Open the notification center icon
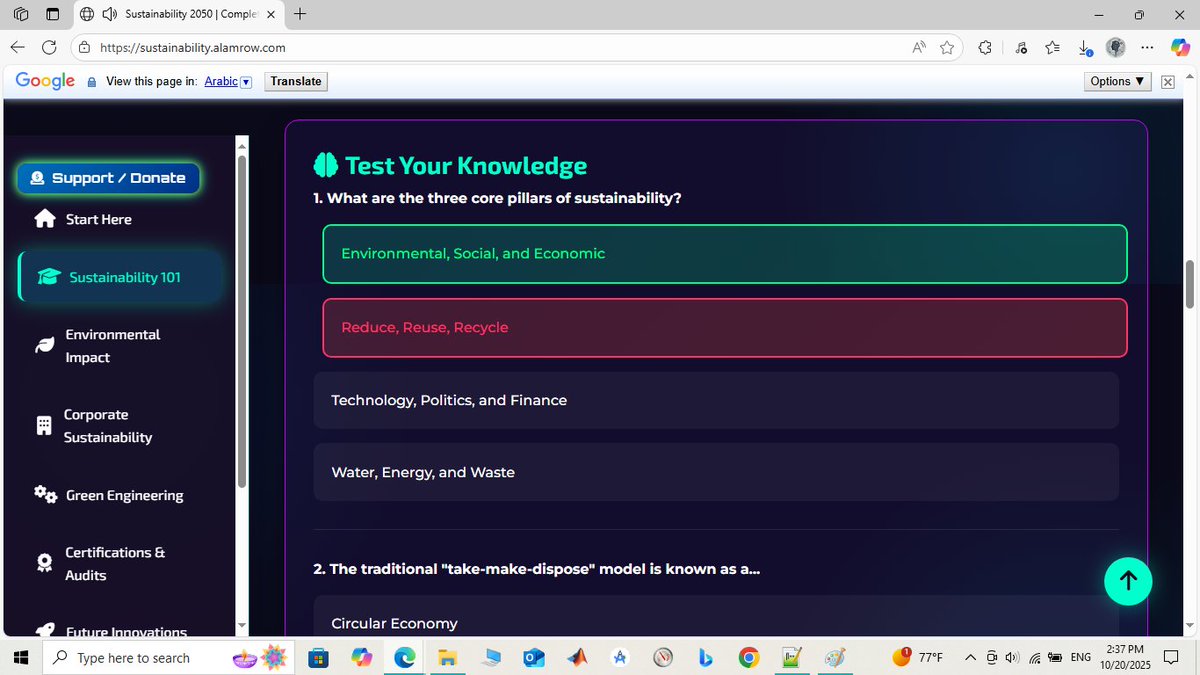The height and width of the screenshot is (675, 1200). pos(1172,657)
